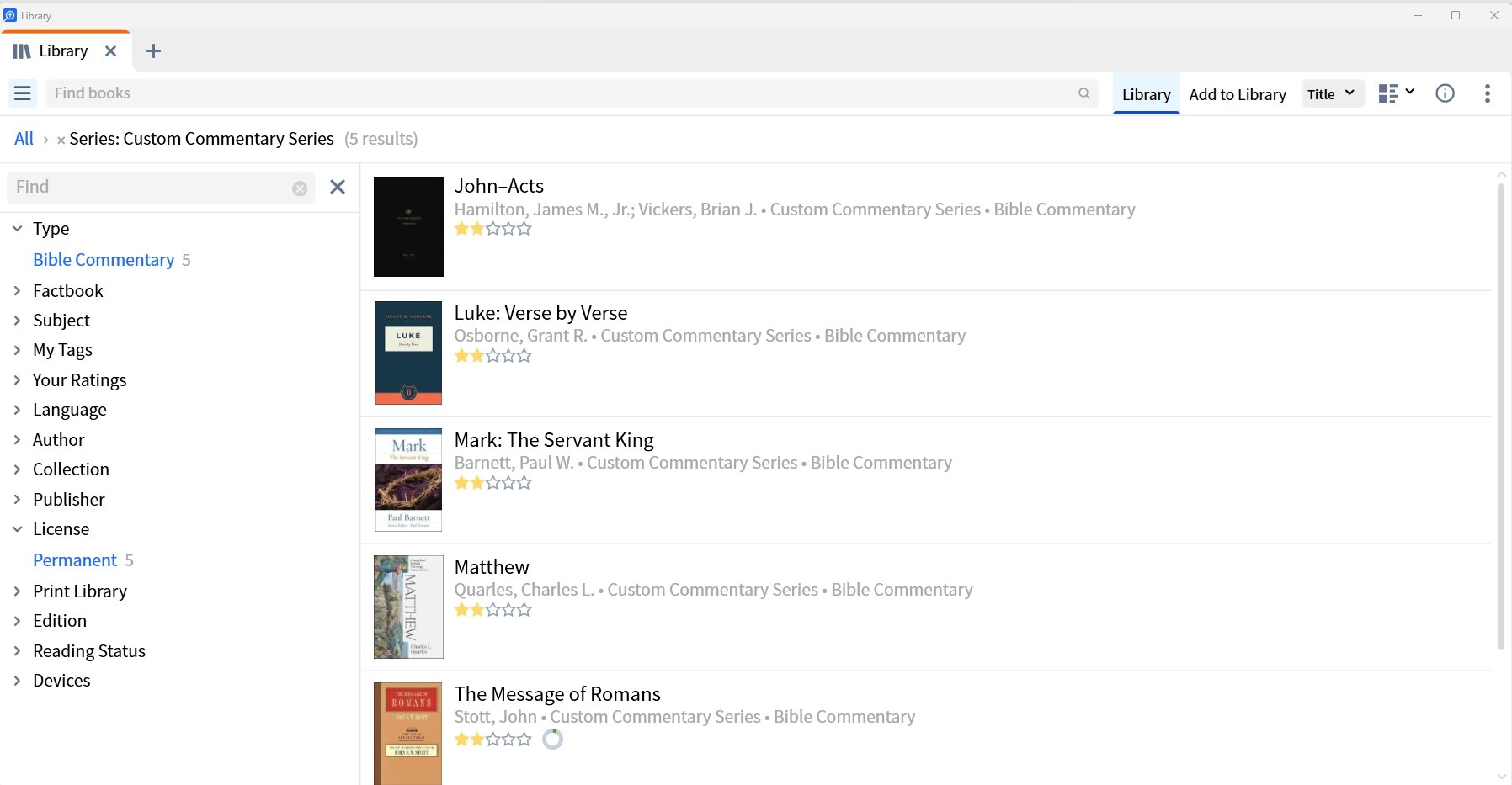Expand the Edition facet

(x=17, y=621)
